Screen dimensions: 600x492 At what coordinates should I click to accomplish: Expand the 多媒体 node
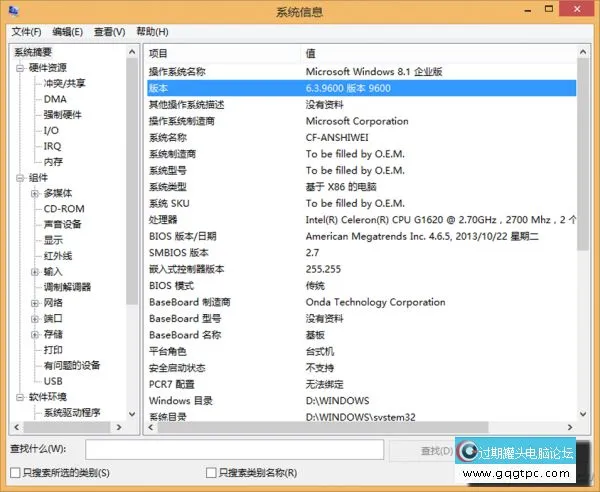35,194
